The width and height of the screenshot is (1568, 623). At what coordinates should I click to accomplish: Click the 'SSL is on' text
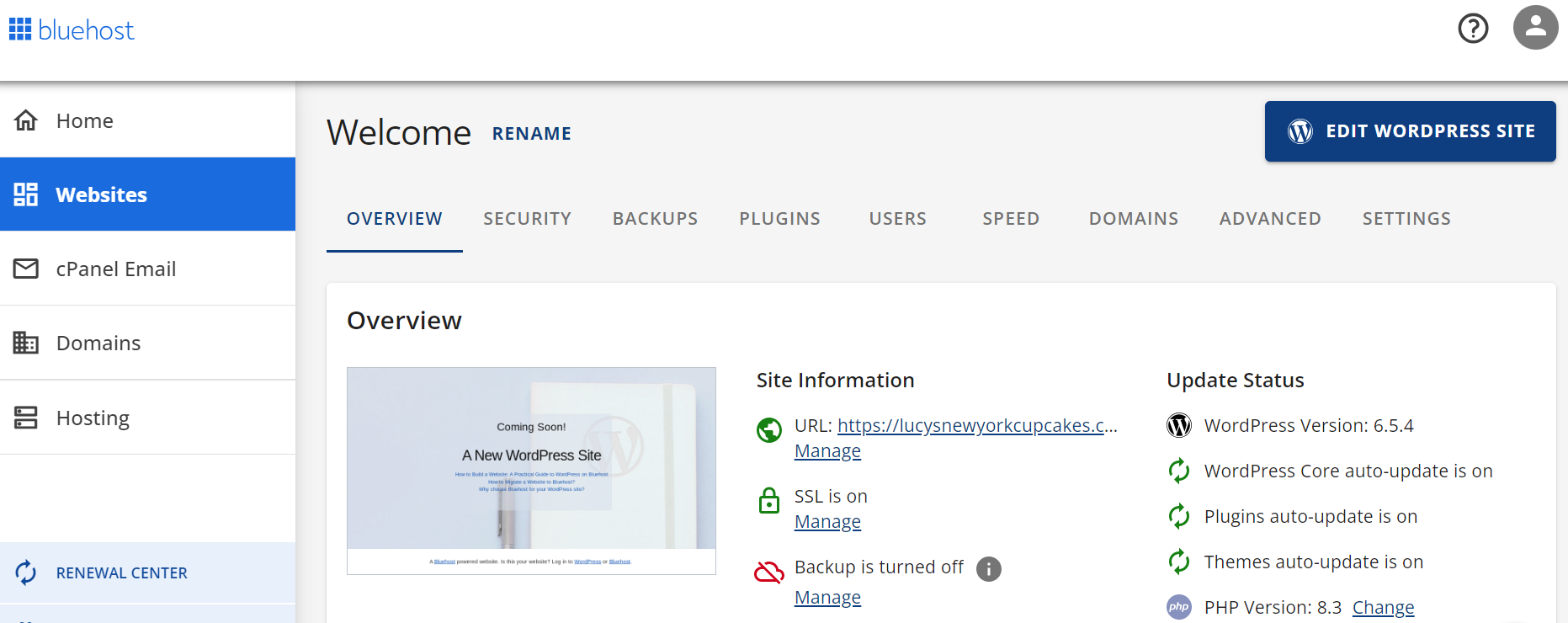[x=831, y=497]
